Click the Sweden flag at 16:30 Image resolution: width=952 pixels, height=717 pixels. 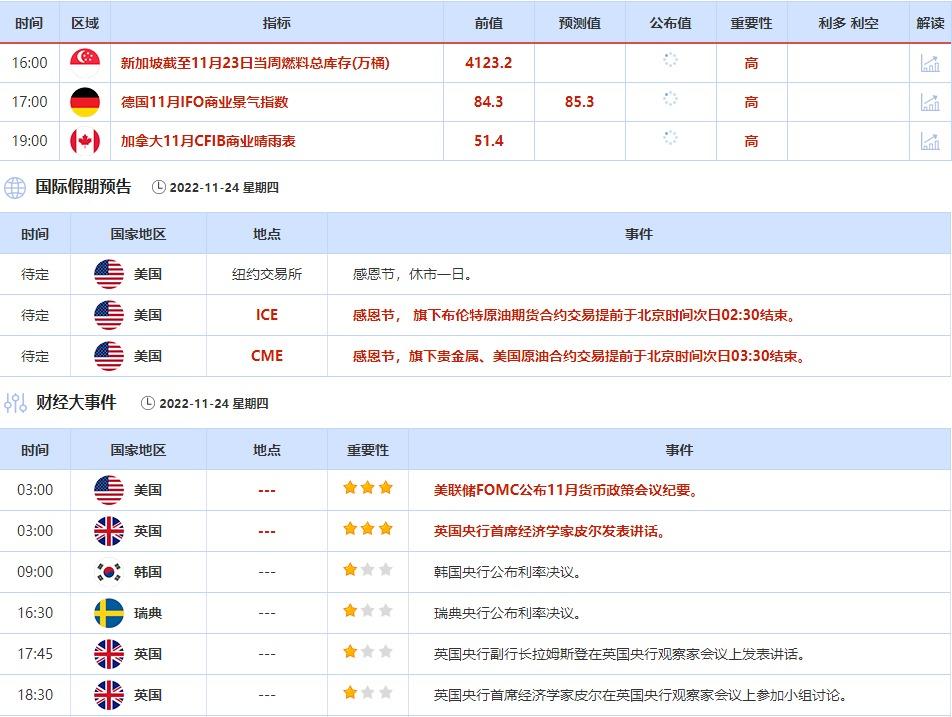(x=108, y=613)
